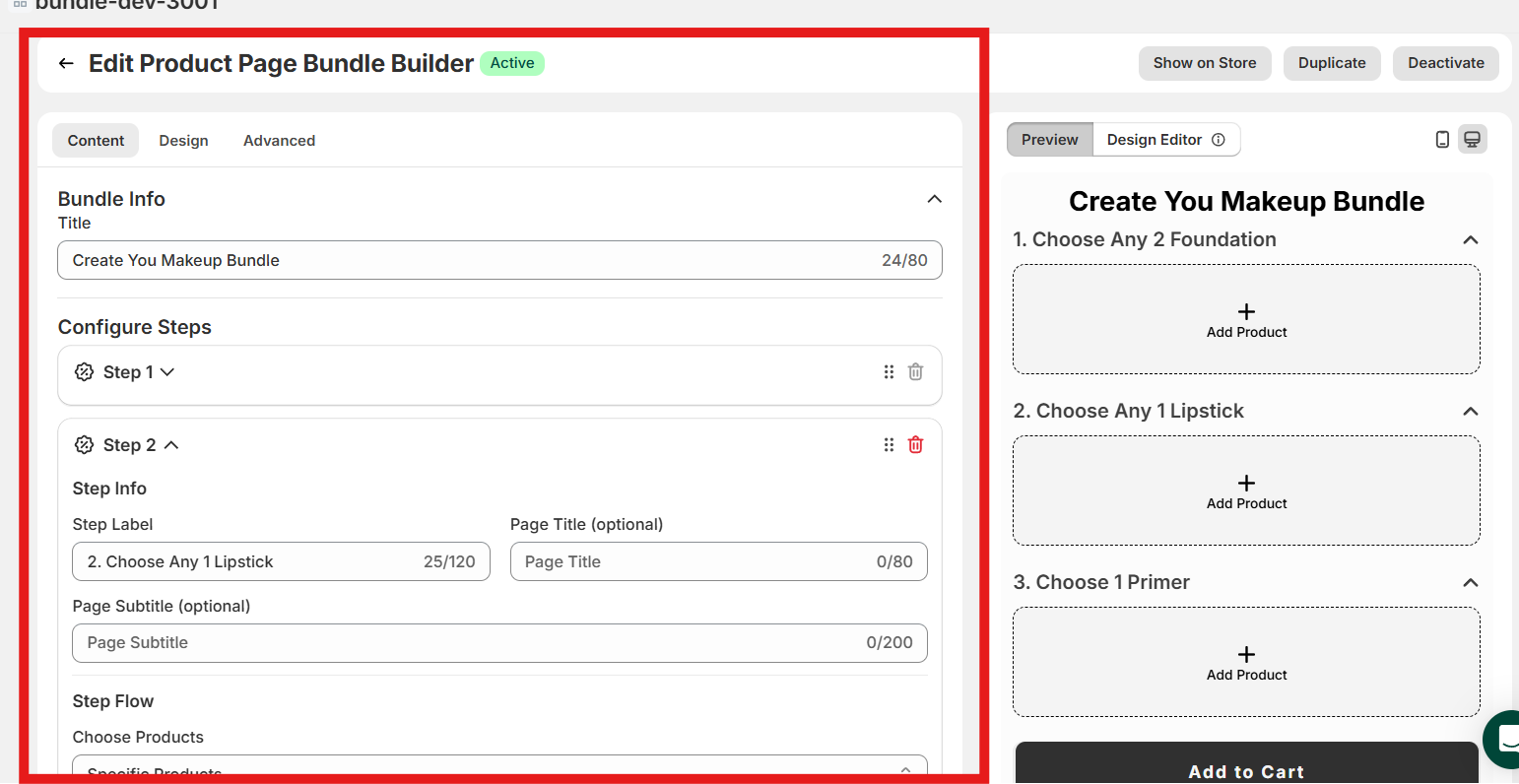The height and width of the screenshot is (784, 1519).
Task: Click the Show on Store button
Action: (1204, 63)
